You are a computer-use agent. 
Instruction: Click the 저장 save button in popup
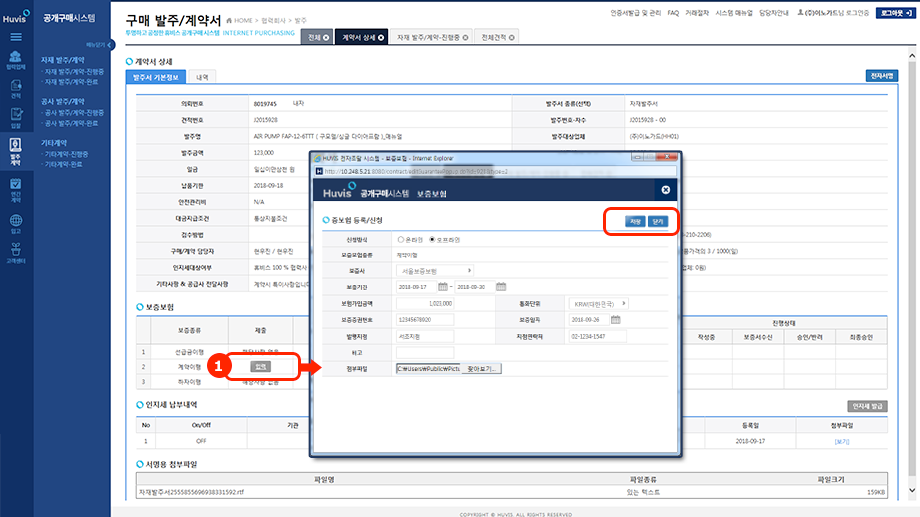click(x=635, y=221)
